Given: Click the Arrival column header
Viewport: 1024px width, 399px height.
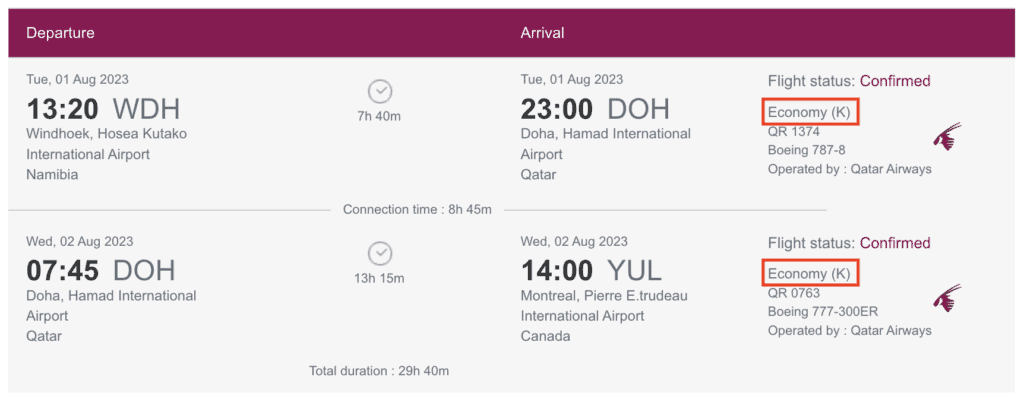Looking at the screenshot, I should [542, 33].
